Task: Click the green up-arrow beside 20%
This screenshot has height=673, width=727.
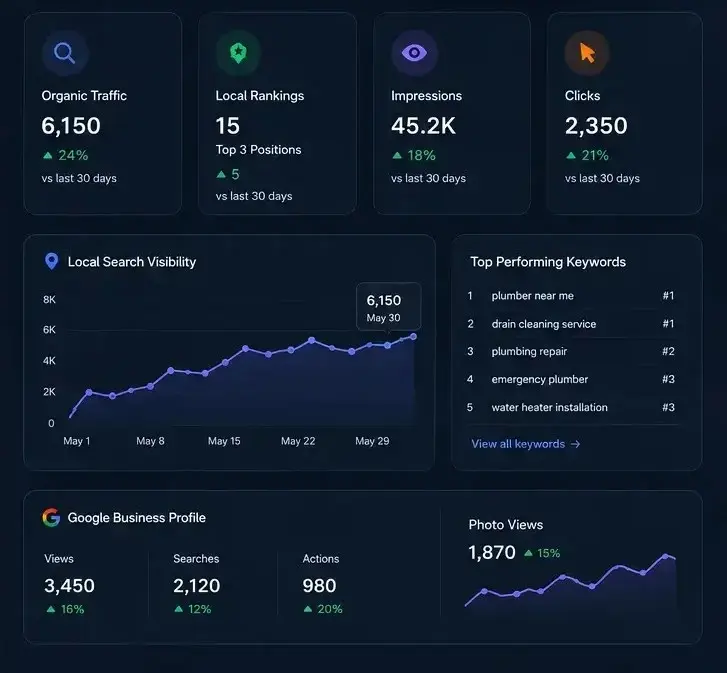Action: [x=308, y=609]
